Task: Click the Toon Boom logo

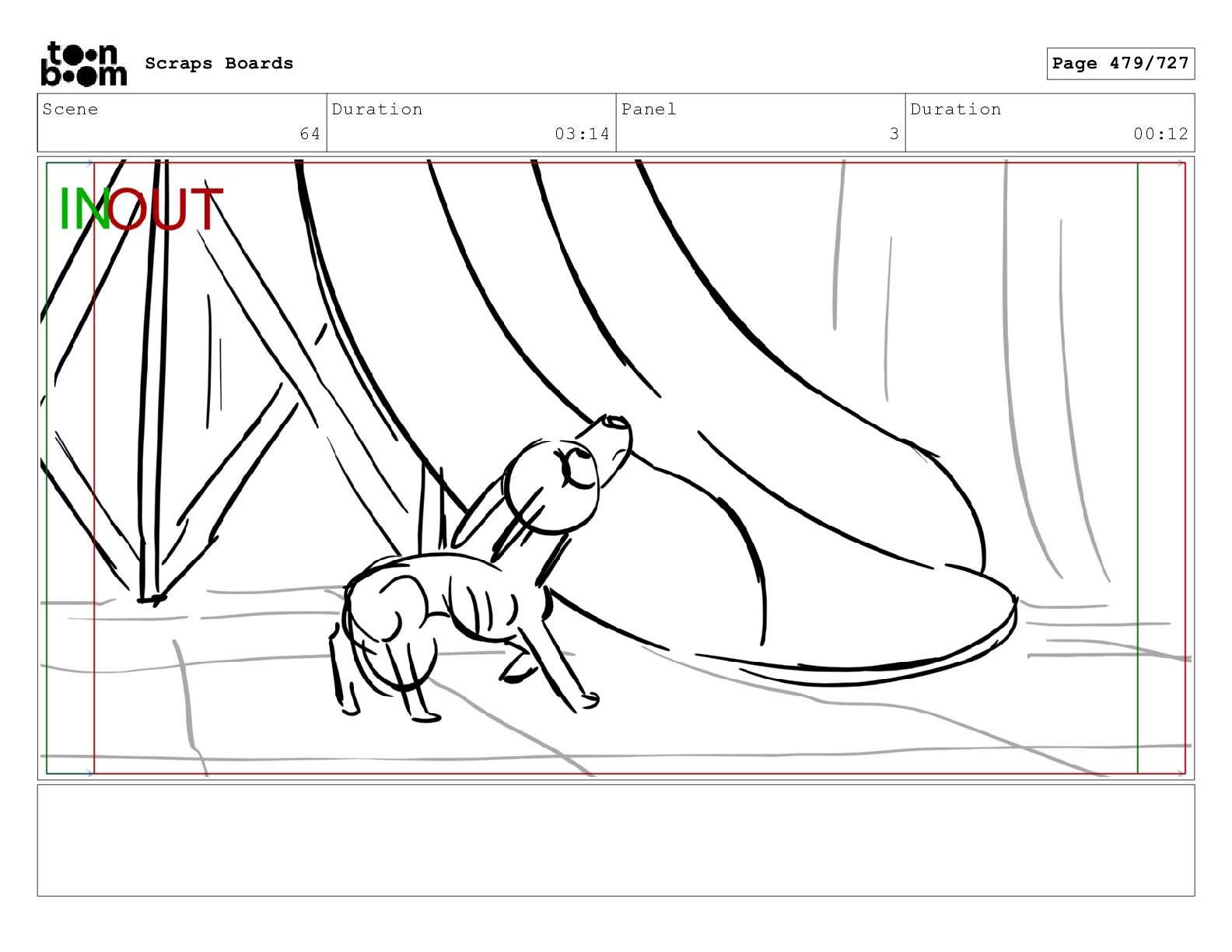Action: tap(83, 64)
